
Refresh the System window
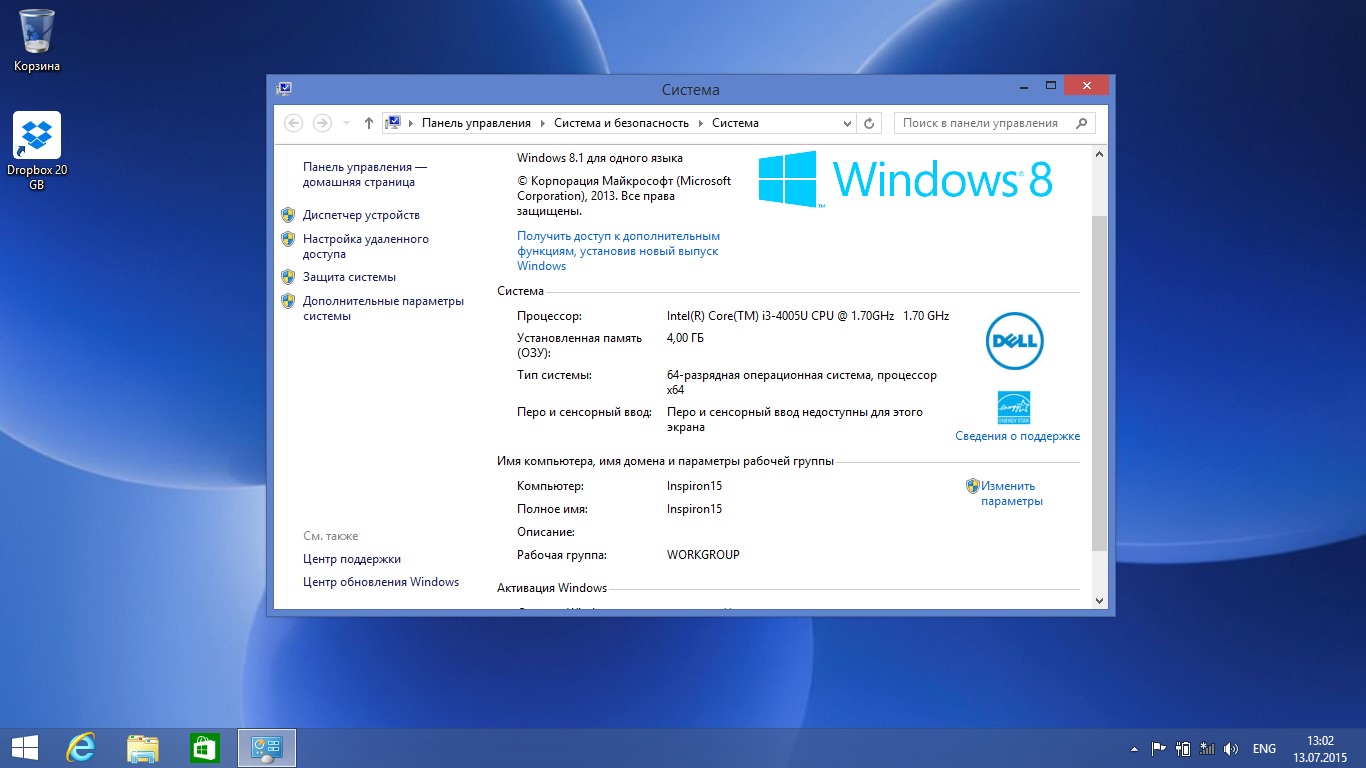click(870, 123)
